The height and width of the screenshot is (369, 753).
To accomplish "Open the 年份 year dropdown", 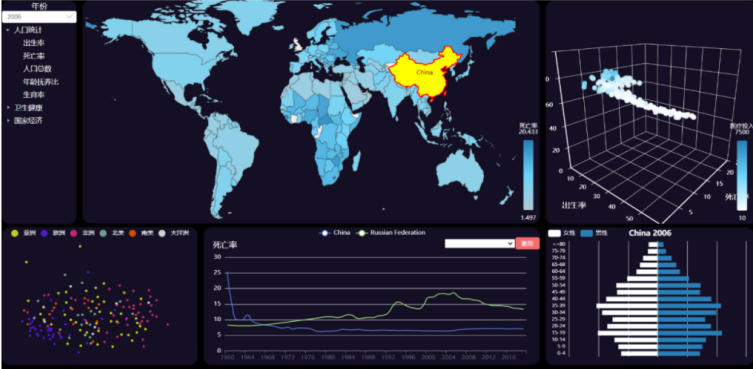I will point(39,17).
